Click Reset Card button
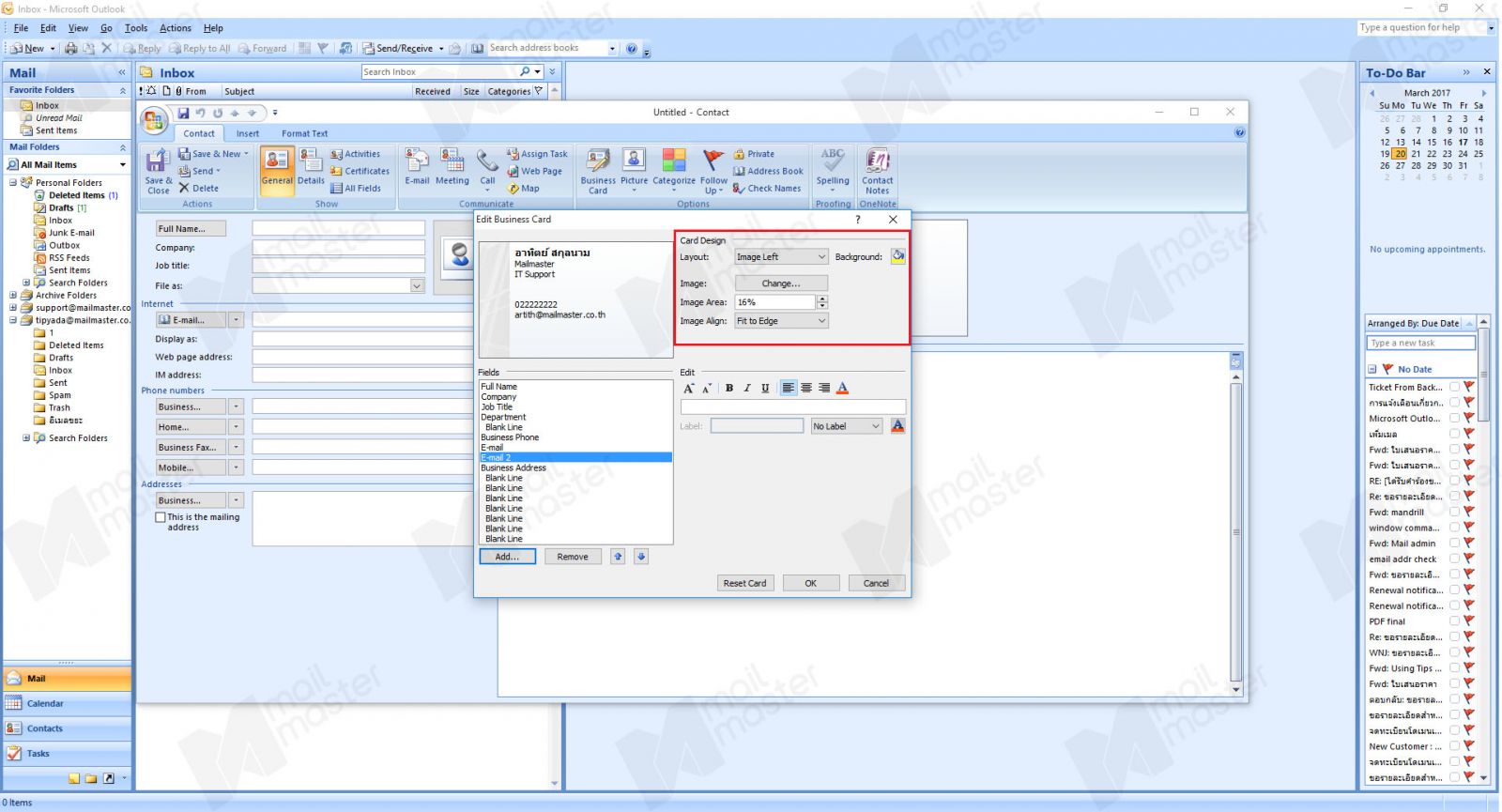The image size is (1502, 812). (x=744, y=583)
